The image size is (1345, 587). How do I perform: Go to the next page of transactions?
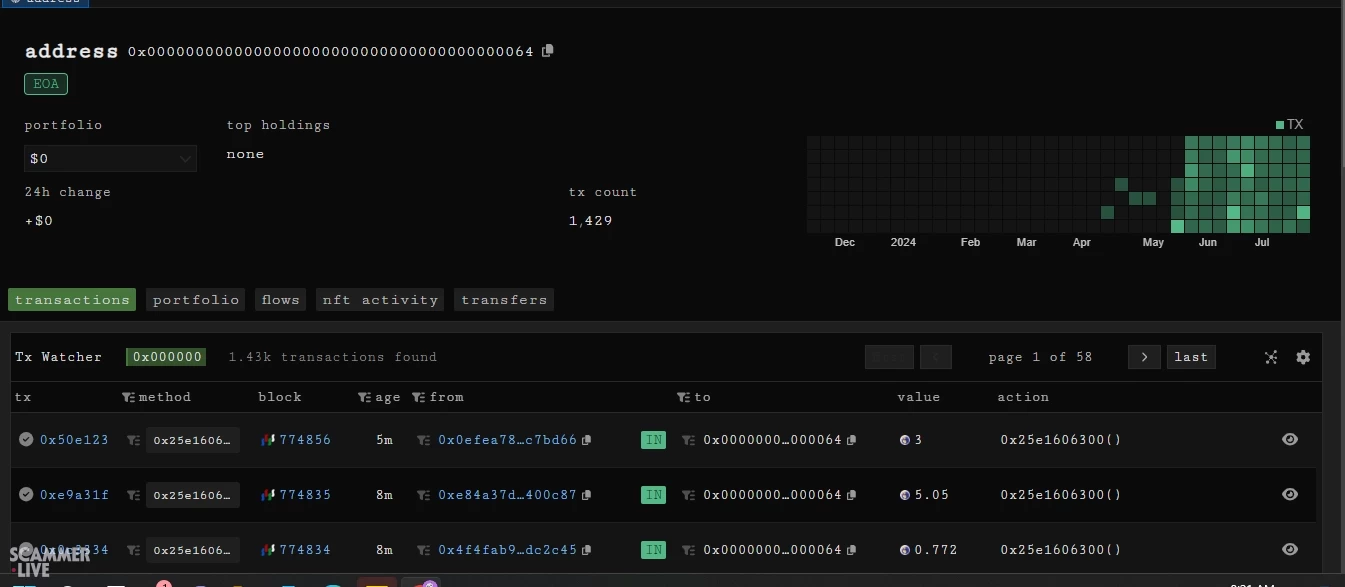click(x=1144, y=357)
